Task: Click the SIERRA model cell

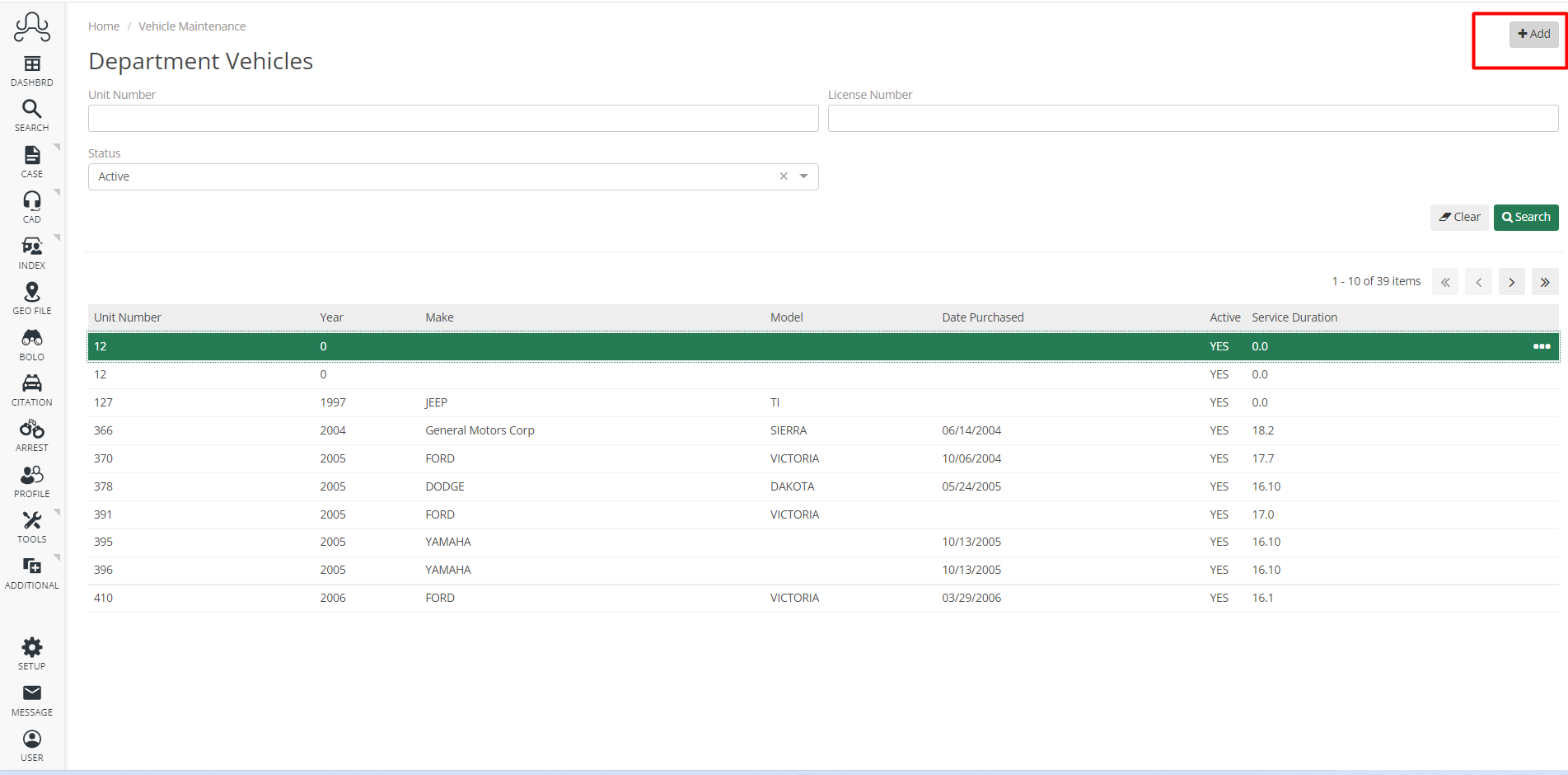Action: coord(789,430)
